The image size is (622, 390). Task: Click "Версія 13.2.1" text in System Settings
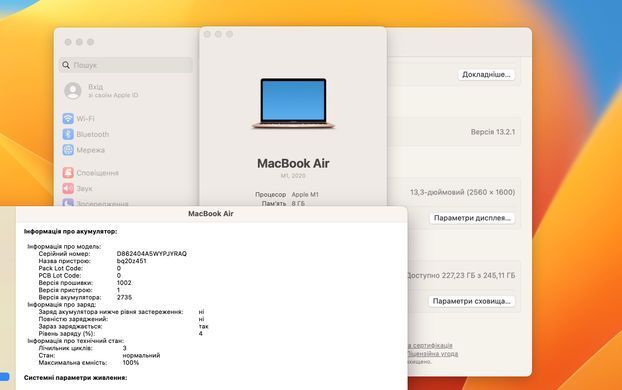coord(493,132)
